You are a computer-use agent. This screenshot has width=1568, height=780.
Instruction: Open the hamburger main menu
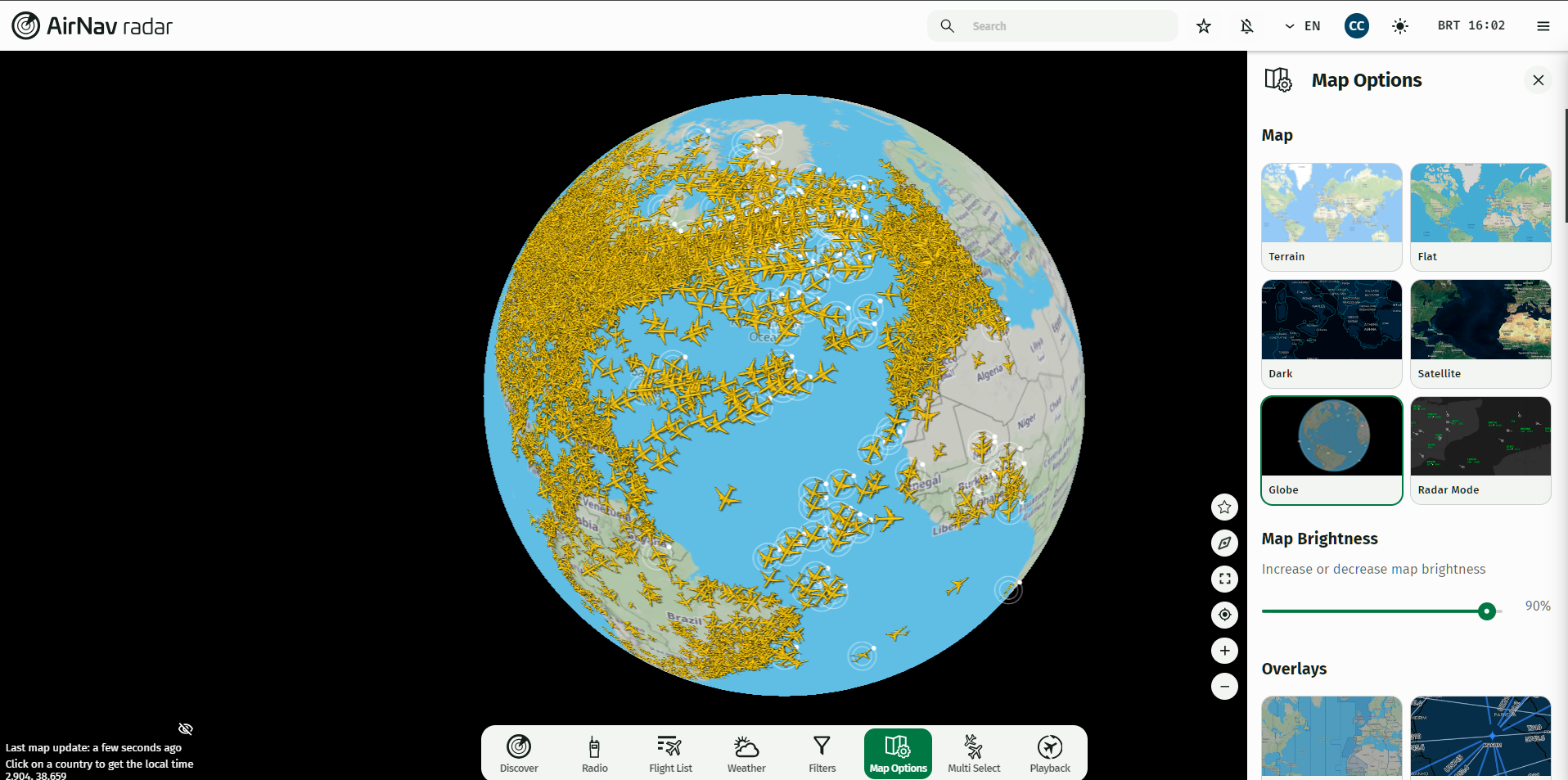(x=1543, y=26)
